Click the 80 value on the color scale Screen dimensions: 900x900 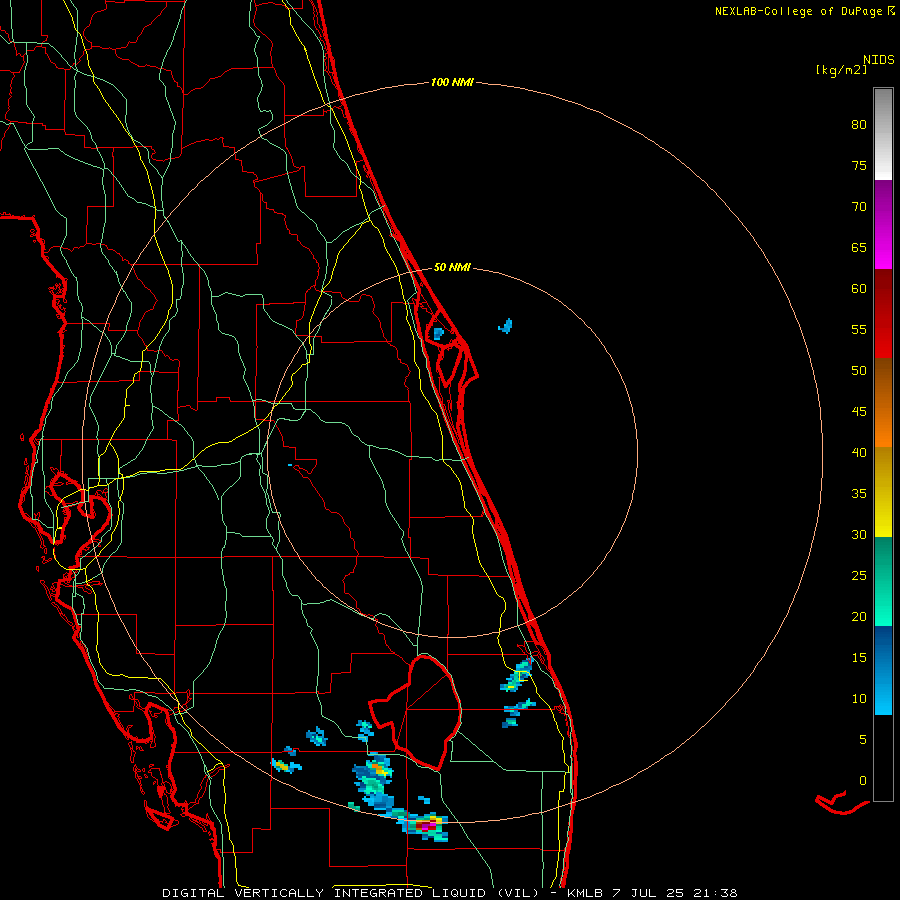coord(859,125)
